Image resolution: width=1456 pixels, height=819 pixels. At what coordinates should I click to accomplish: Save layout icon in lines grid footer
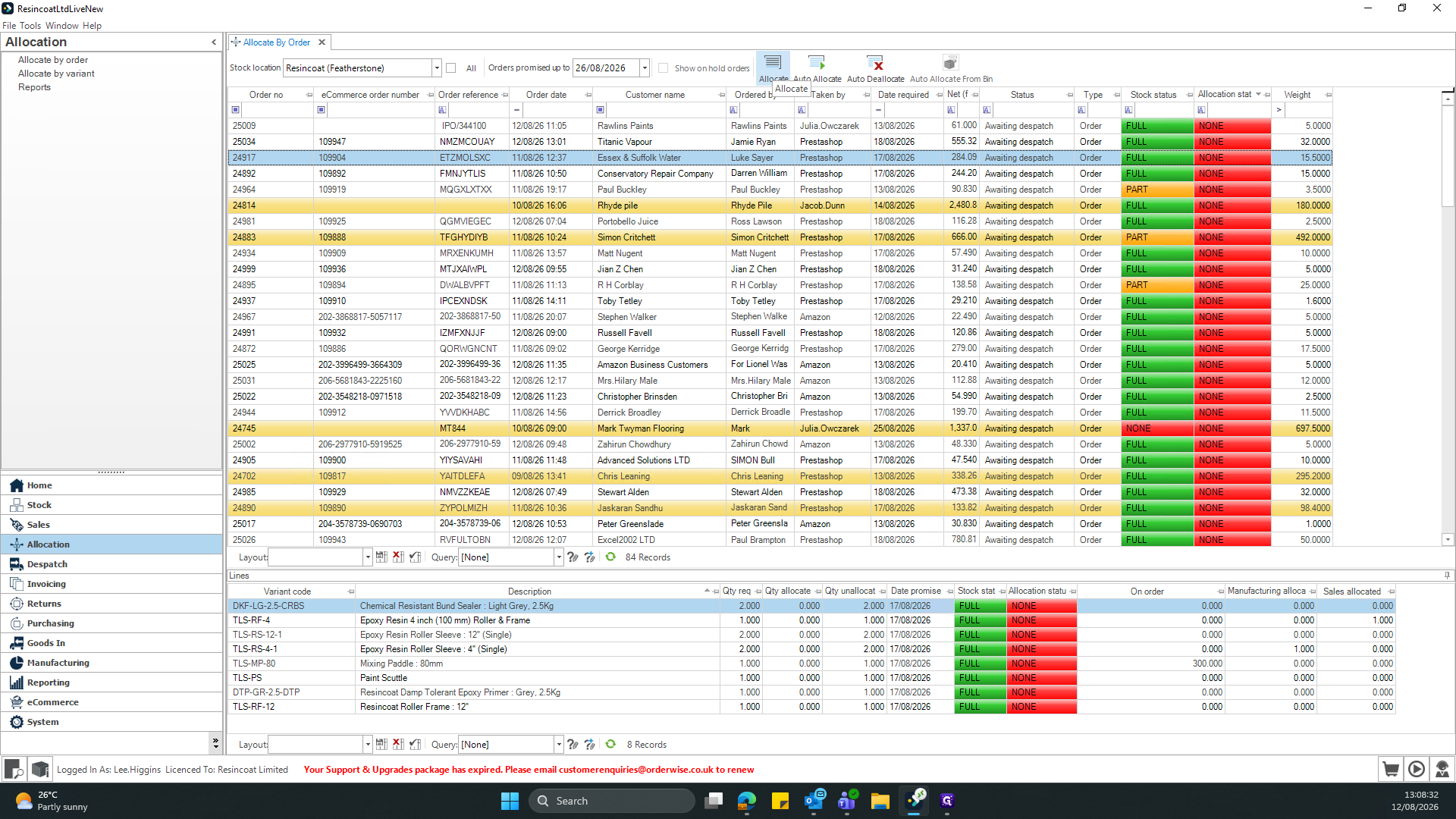click(x=381, y=745)
